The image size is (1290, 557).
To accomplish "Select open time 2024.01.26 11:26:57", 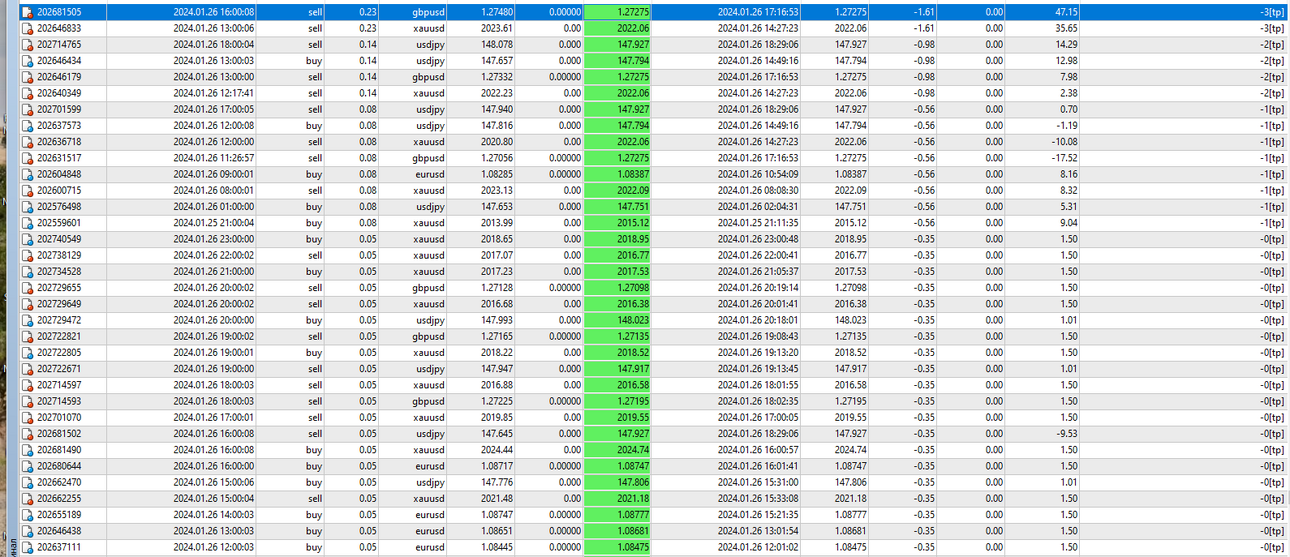I will pyautogui.click(x=213, y=158).
